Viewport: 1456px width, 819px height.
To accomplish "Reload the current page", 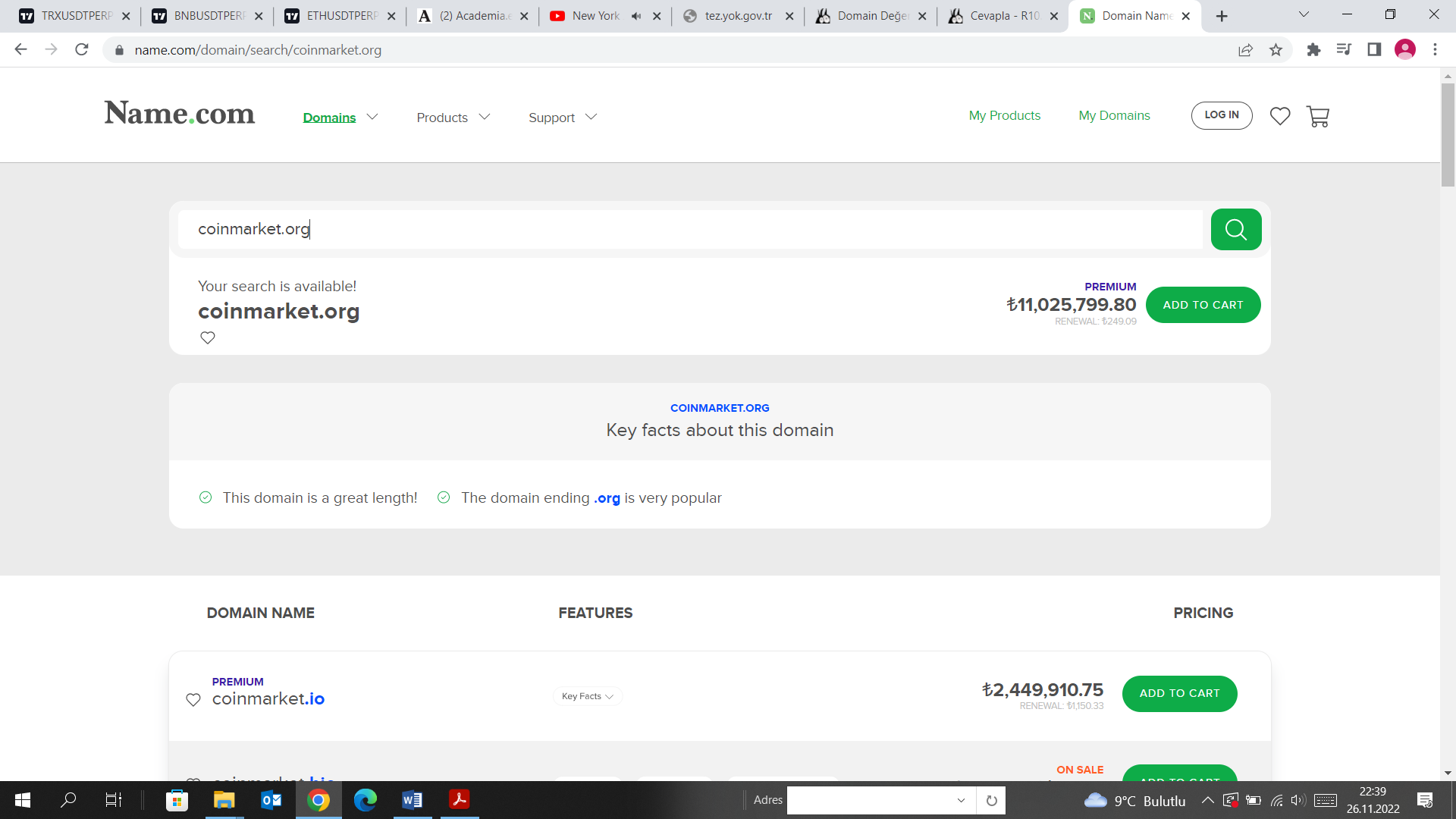I will (82, 49).
